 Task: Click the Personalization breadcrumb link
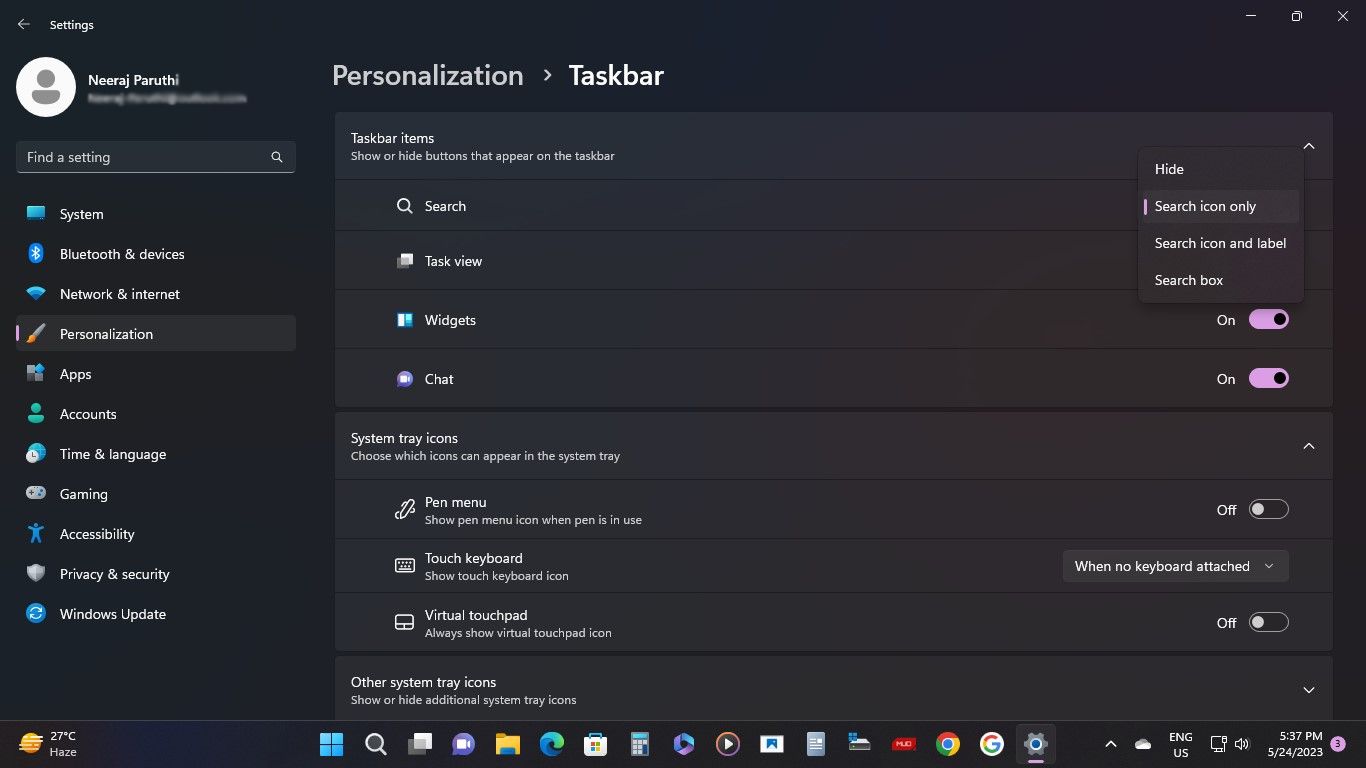coord(427,75)
